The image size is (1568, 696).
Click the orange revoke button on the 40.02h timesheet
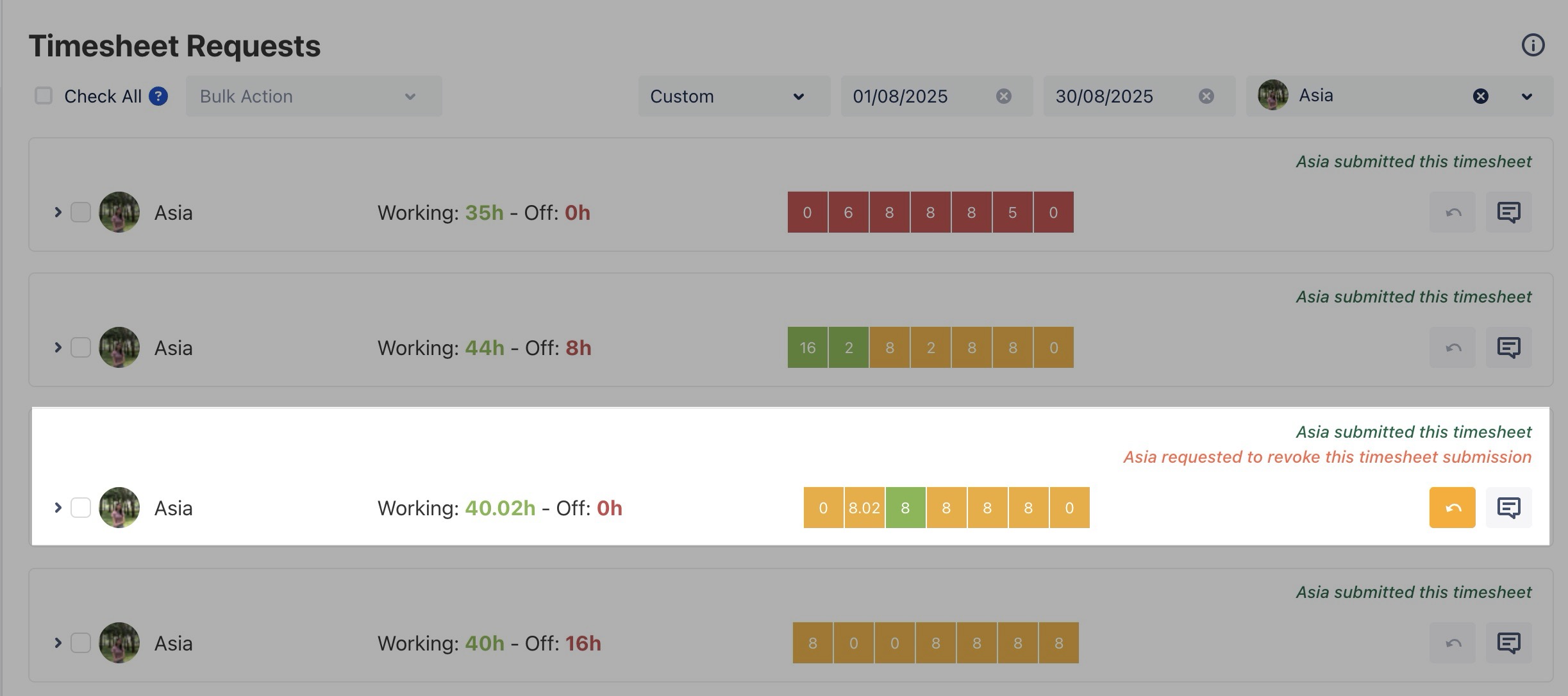[x=1452, y=508]
